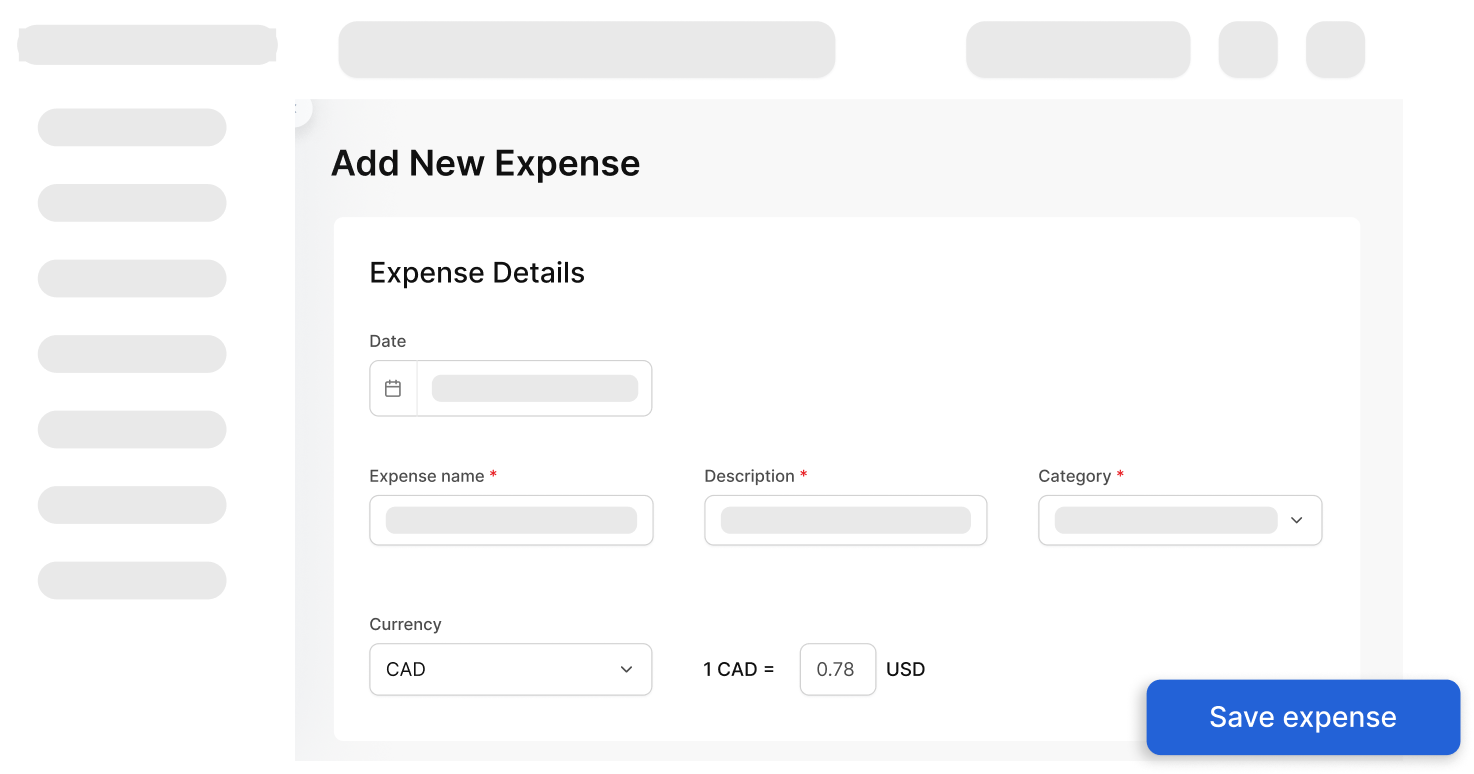Select the third sidebar menu entry

coord(131,278)
